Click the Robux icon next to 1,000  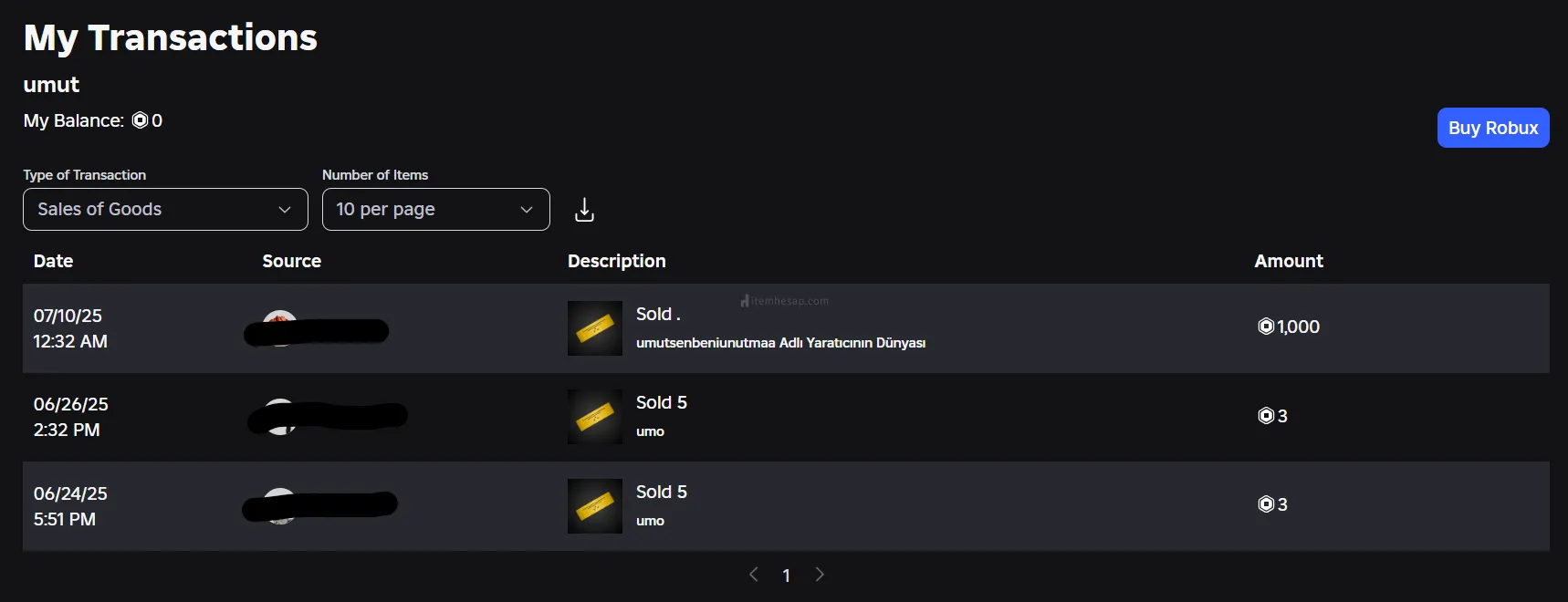(1266, 327)
